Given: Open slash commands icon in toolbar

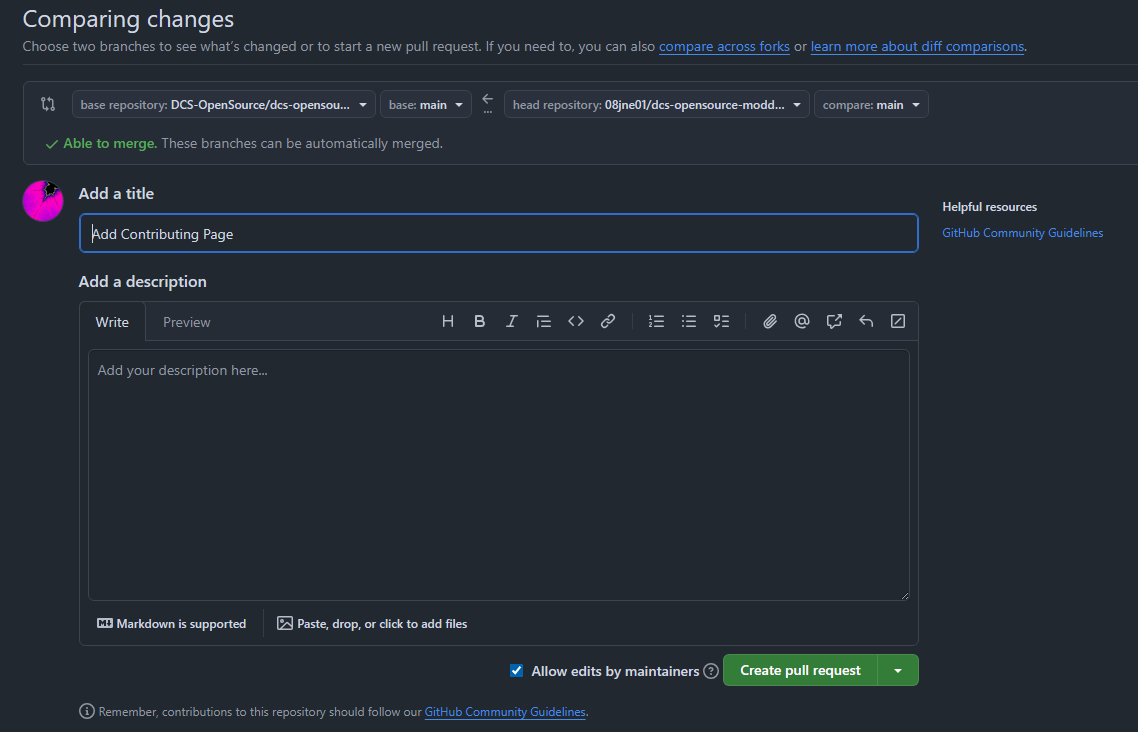Looking at the screenshot, I should coord(898,321).
